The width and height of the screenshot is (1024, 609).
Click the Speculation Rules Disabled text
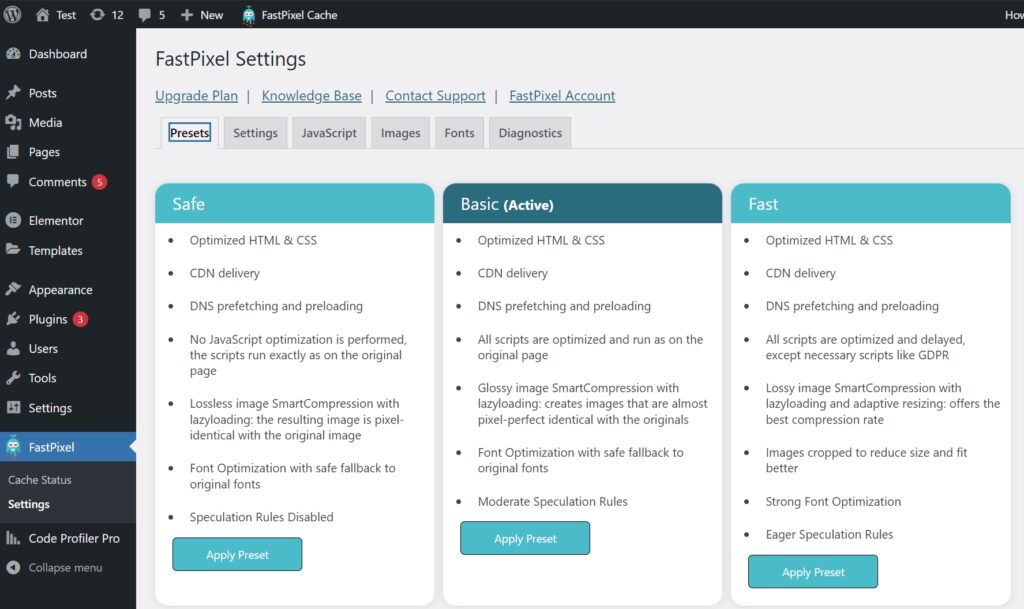pyautogui.click(x=261, y=517)
